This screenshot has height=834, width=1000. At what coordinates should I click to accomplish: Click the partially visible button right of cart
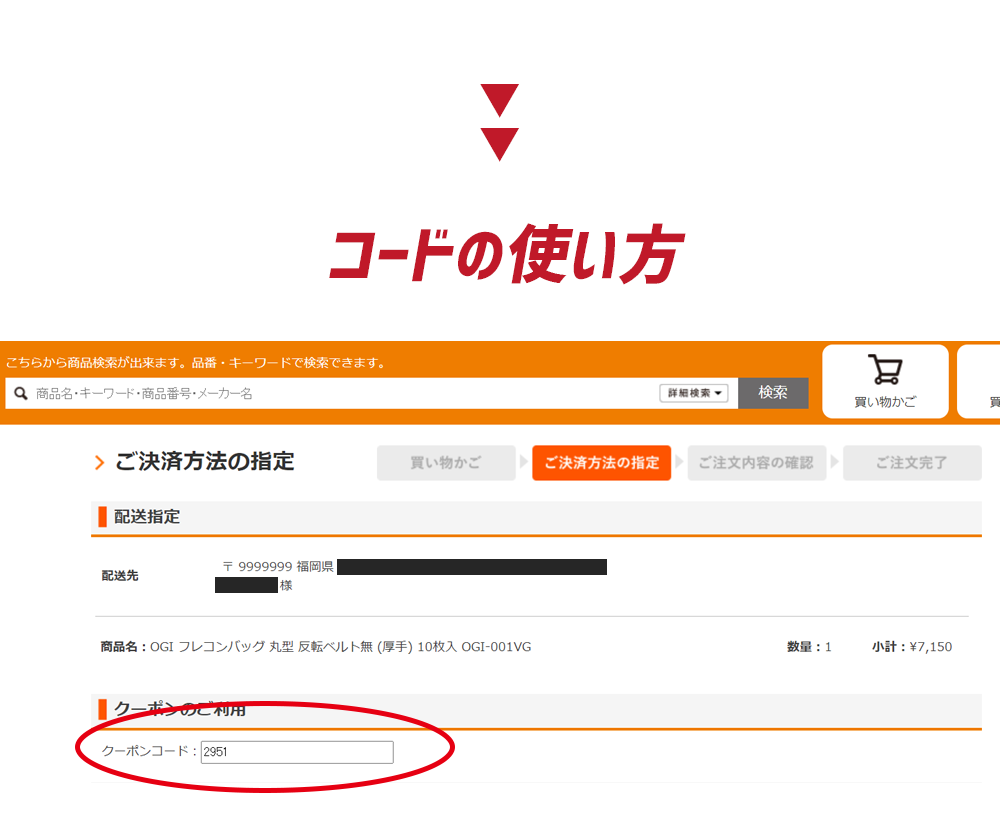979,382
